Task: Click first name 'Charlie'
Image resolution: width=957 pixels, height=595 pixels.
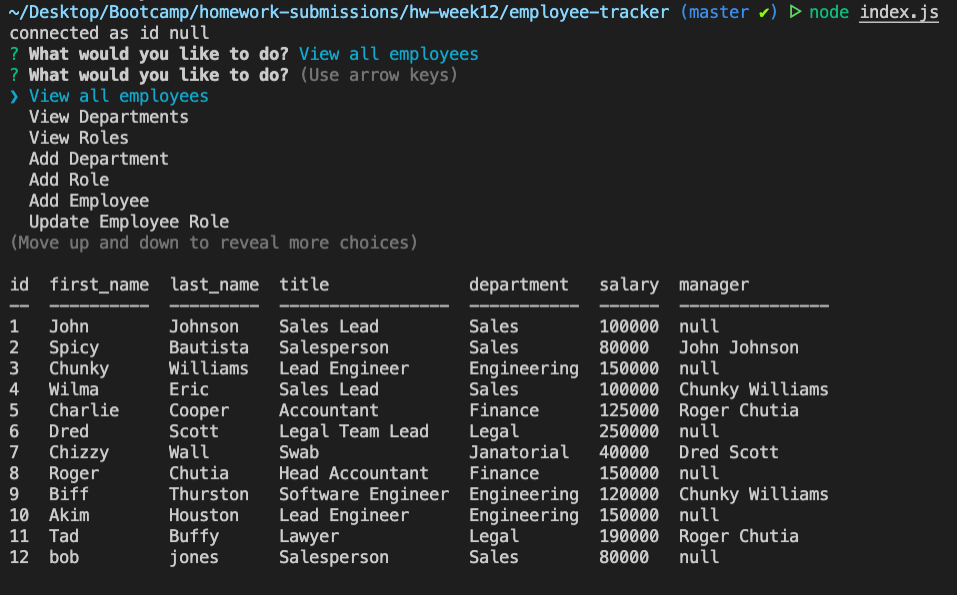Action: pyautogui.click(x=84, y=410)
